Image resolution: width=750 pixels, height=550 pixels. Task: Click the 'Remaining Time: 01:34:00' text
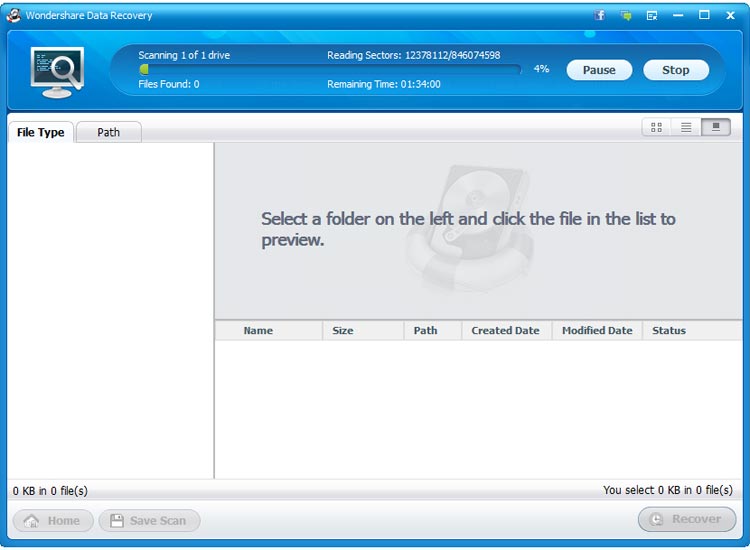(x=384, y=84)
